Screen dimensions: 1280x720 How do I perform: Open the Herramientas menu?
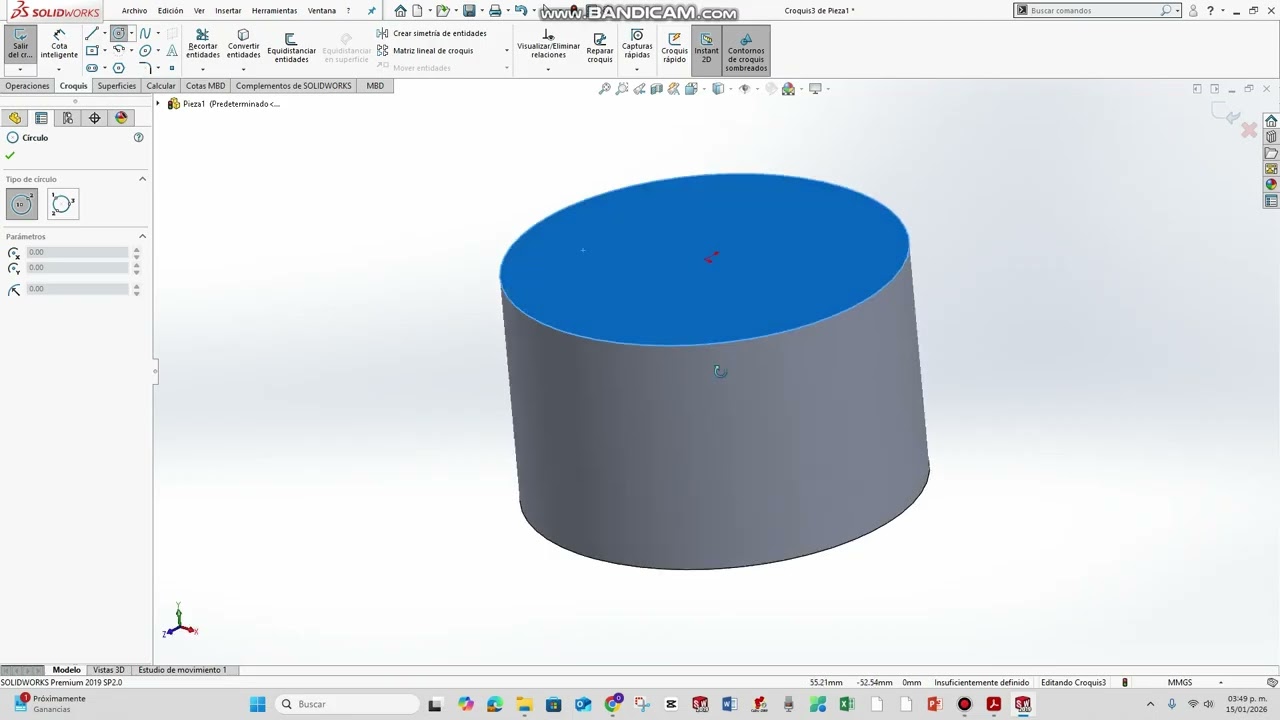(274, 11)
